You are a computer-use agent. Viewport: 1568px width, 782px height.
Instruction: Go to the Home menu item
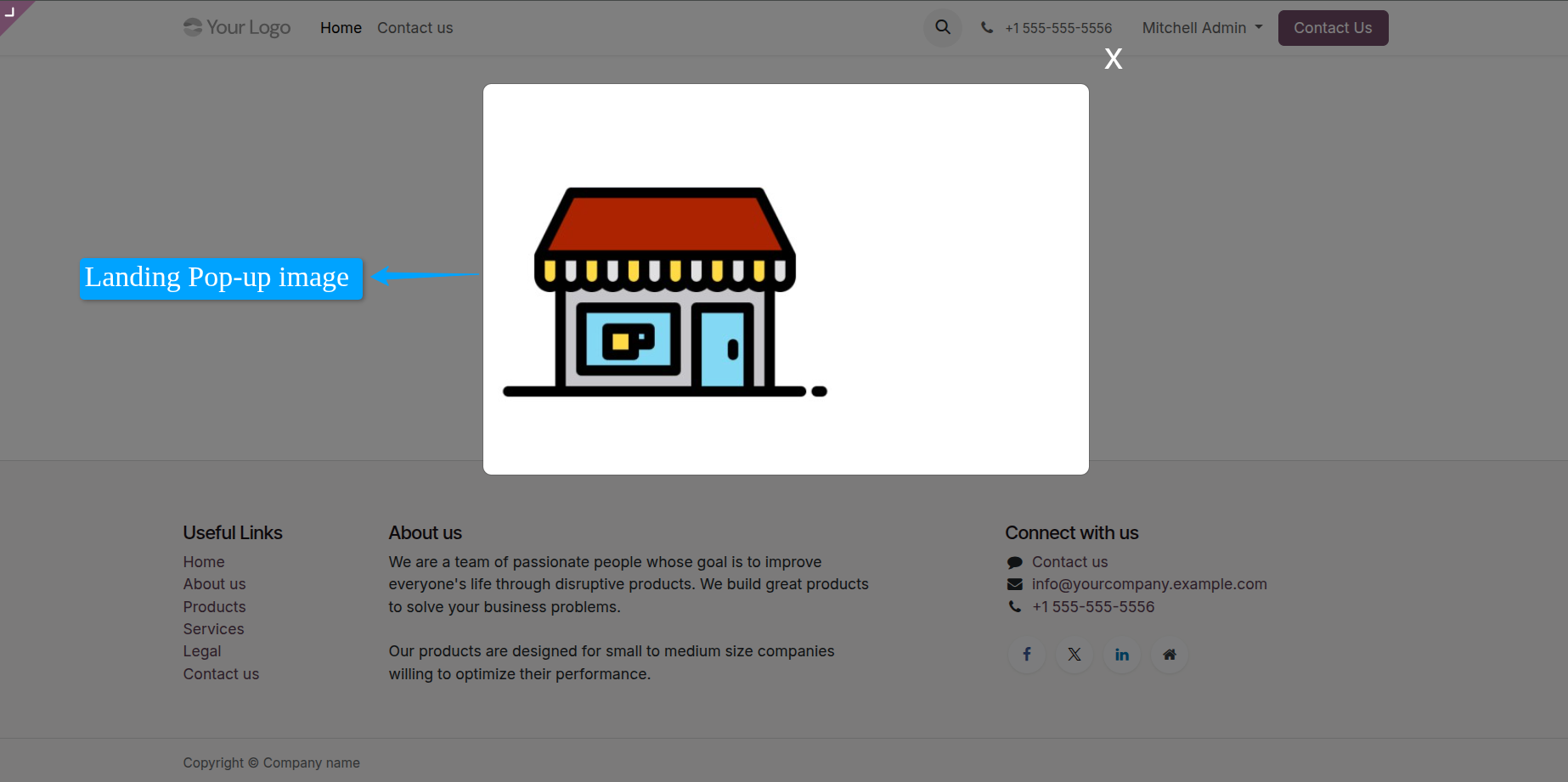(x=341, y=28)
